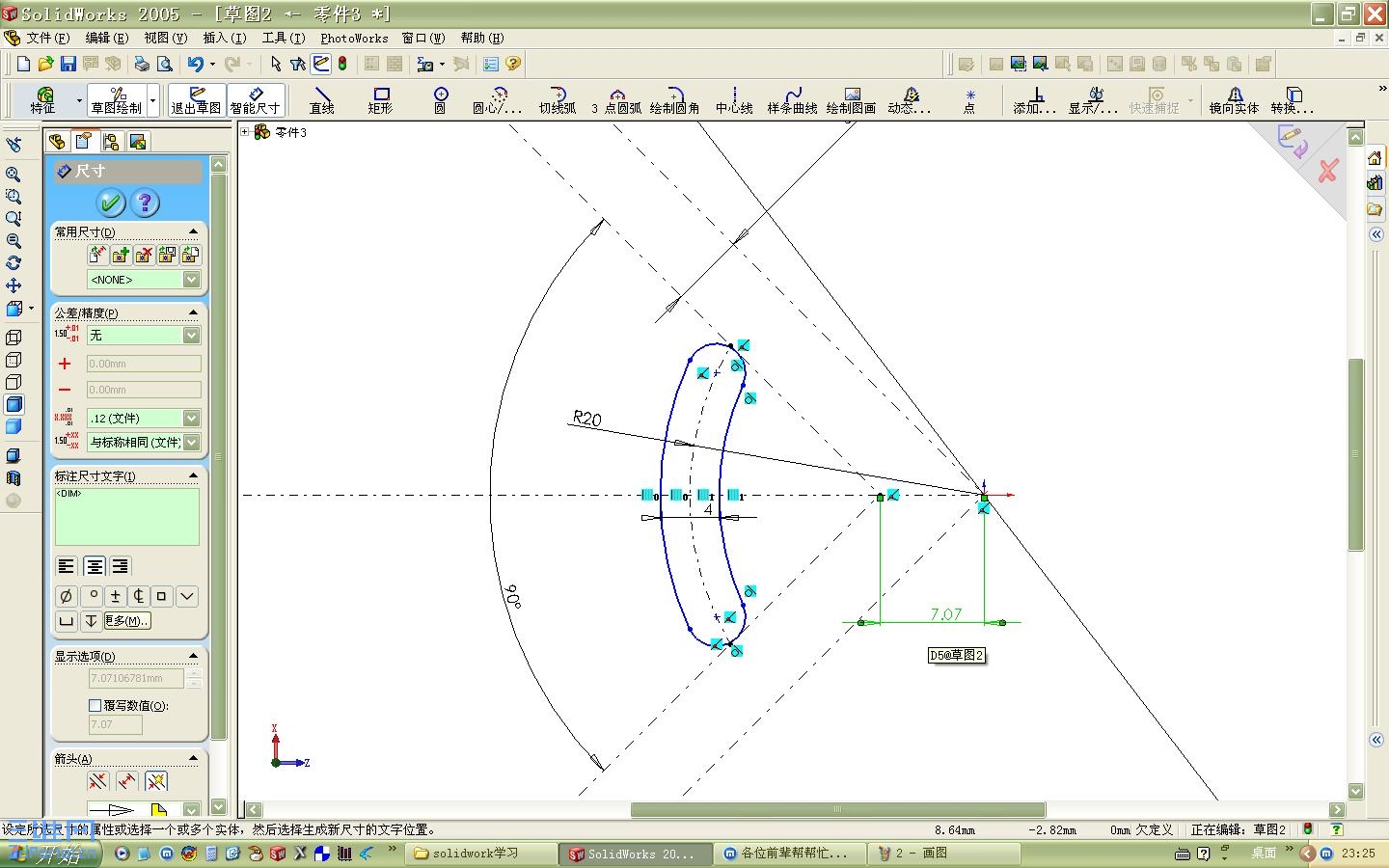The image size is (1389, 868).
Task: Collapse the 常用尺寸 section
Action: point(193,231)
